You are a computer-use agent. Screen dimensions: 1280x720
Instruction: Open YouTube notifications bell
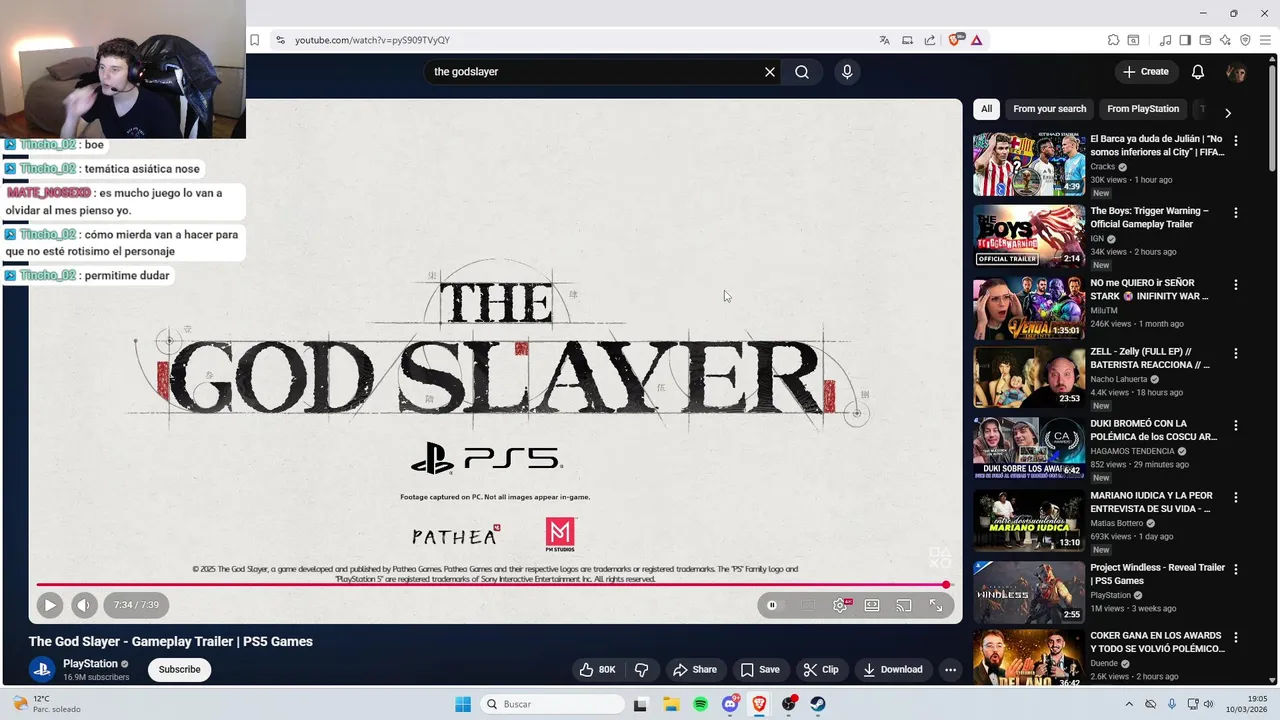pos(1198,72)
